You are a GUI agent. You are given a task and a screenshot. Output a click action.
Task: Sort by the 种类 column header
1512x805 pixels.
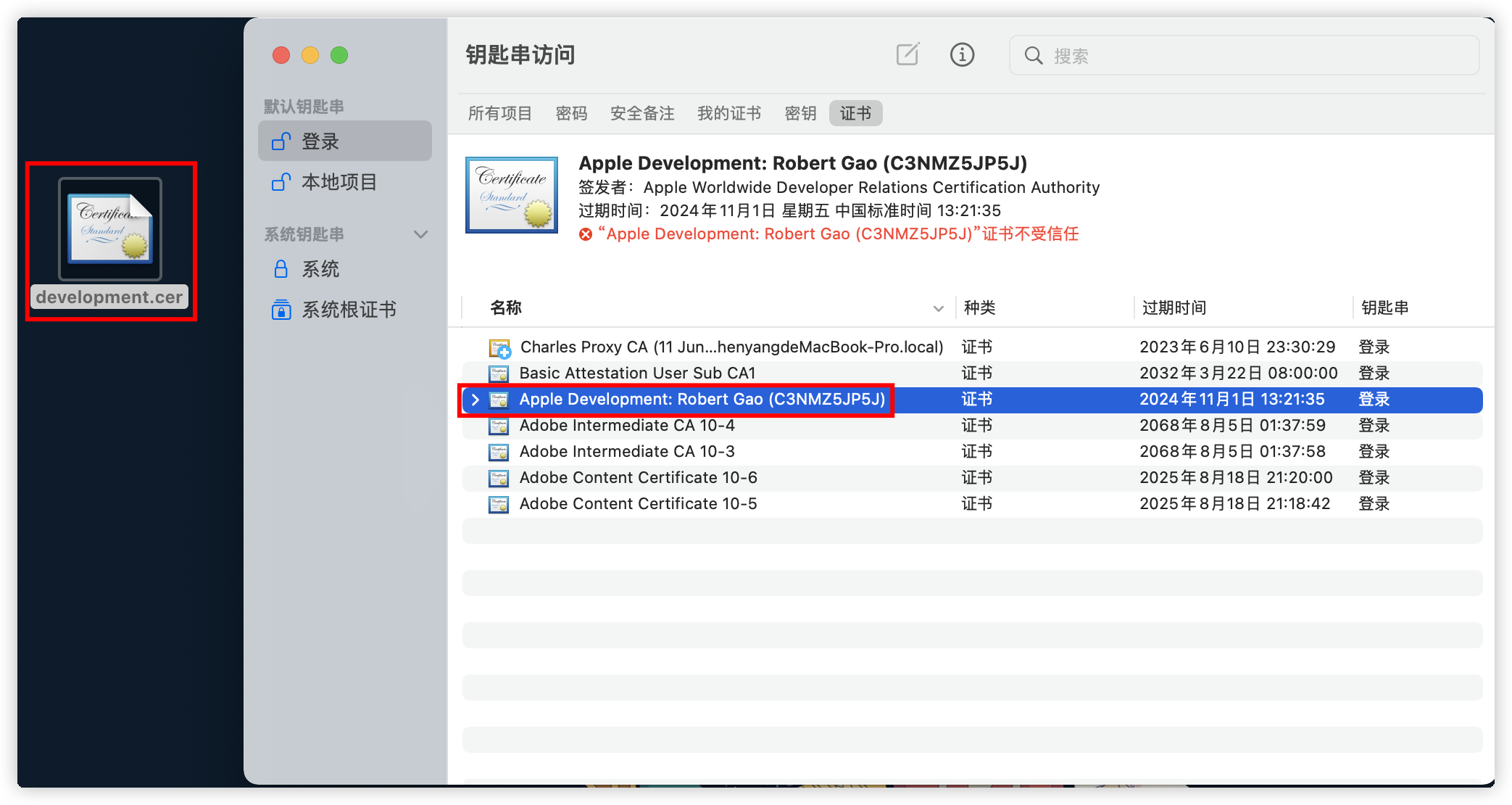[979, 307]
